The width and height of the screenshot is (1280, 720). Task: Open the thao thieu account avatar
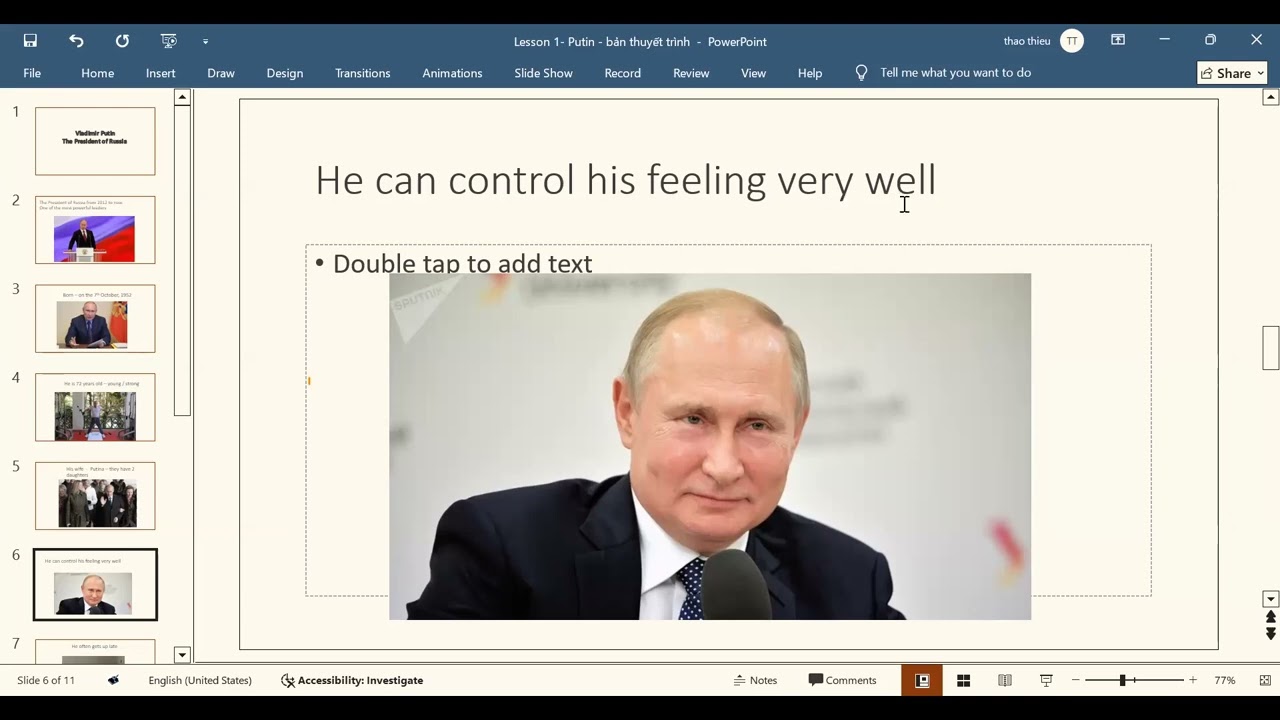pyautogui.click(x=1072, y=41)
